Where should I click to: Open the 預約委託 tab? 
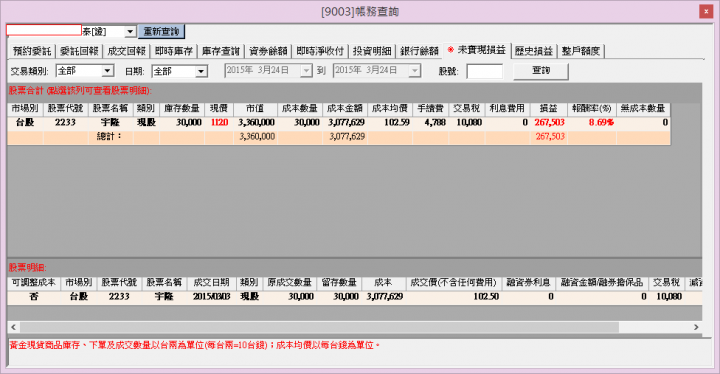pos(32,51)
